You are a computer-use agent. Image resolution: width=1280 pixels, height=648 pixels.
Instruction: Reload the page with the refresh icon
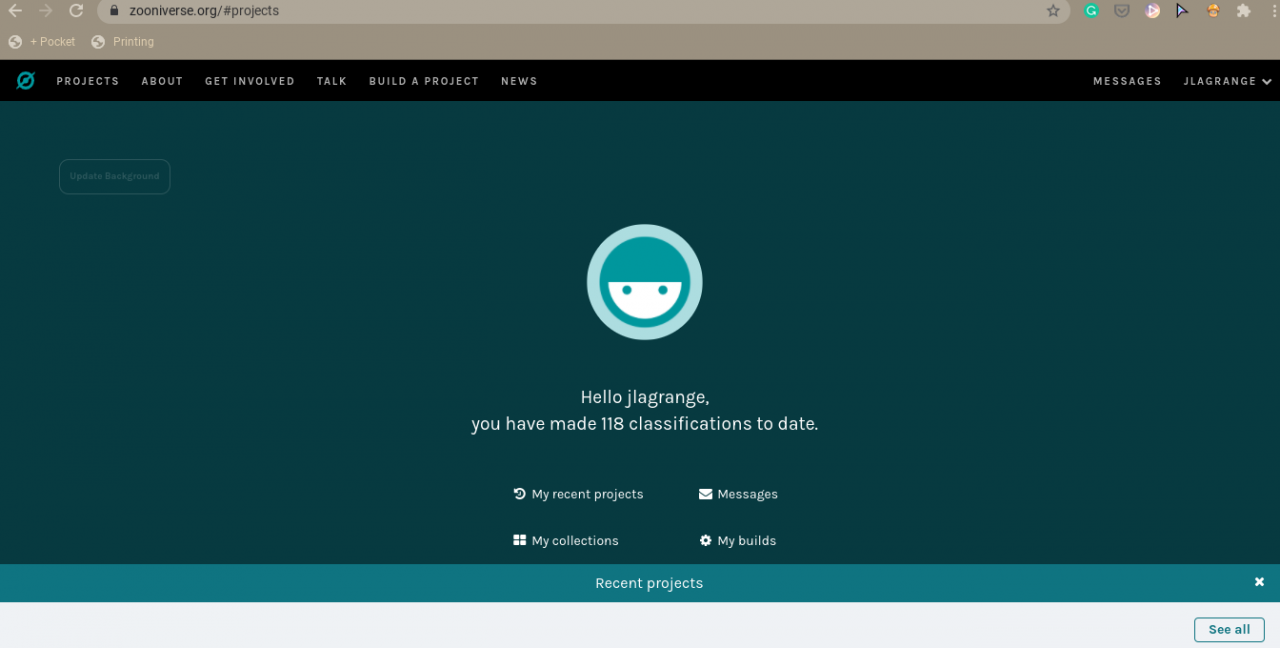tap(76, 11)
